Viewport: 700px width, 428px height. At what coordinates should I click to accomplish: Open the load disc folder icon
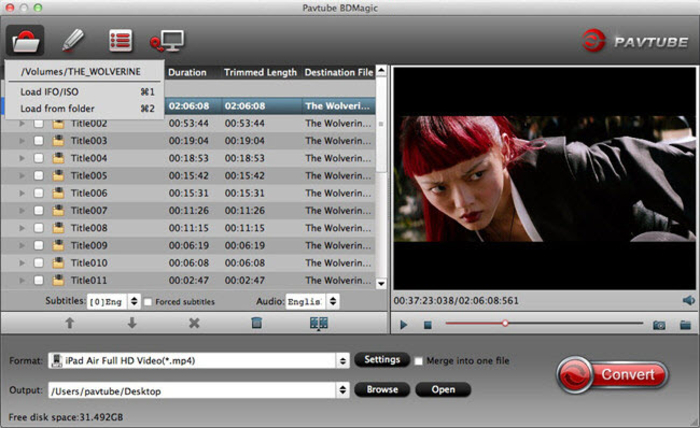coord(25,41)
